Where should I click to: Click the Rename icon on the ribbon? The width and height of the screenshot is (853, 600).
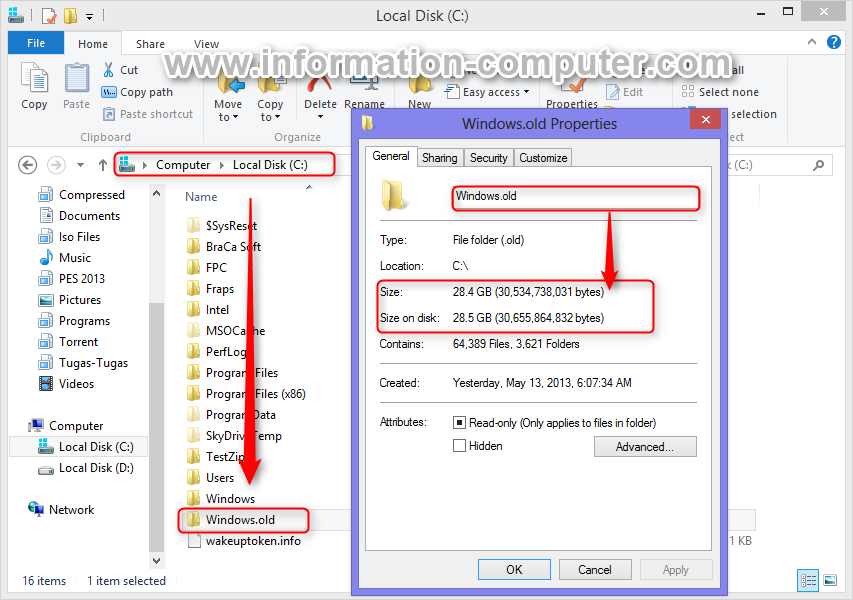(x=364, y=88)
